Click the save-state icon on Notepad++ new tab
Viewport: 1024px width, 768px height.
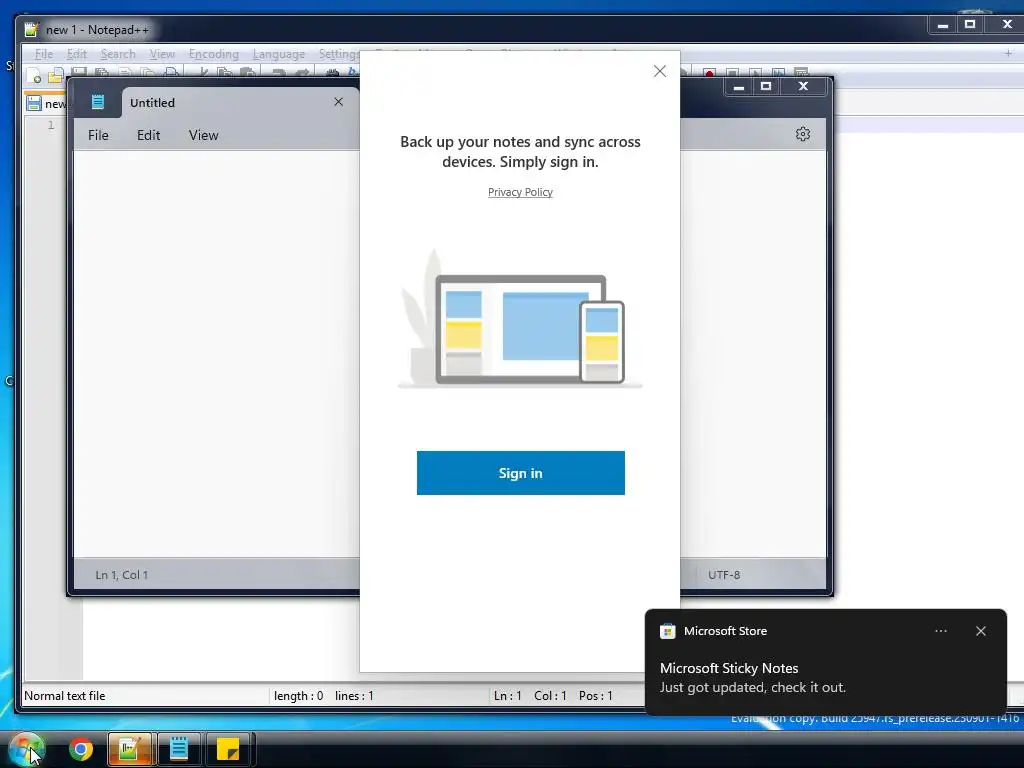pyautogui.click(x=34, y=103)
